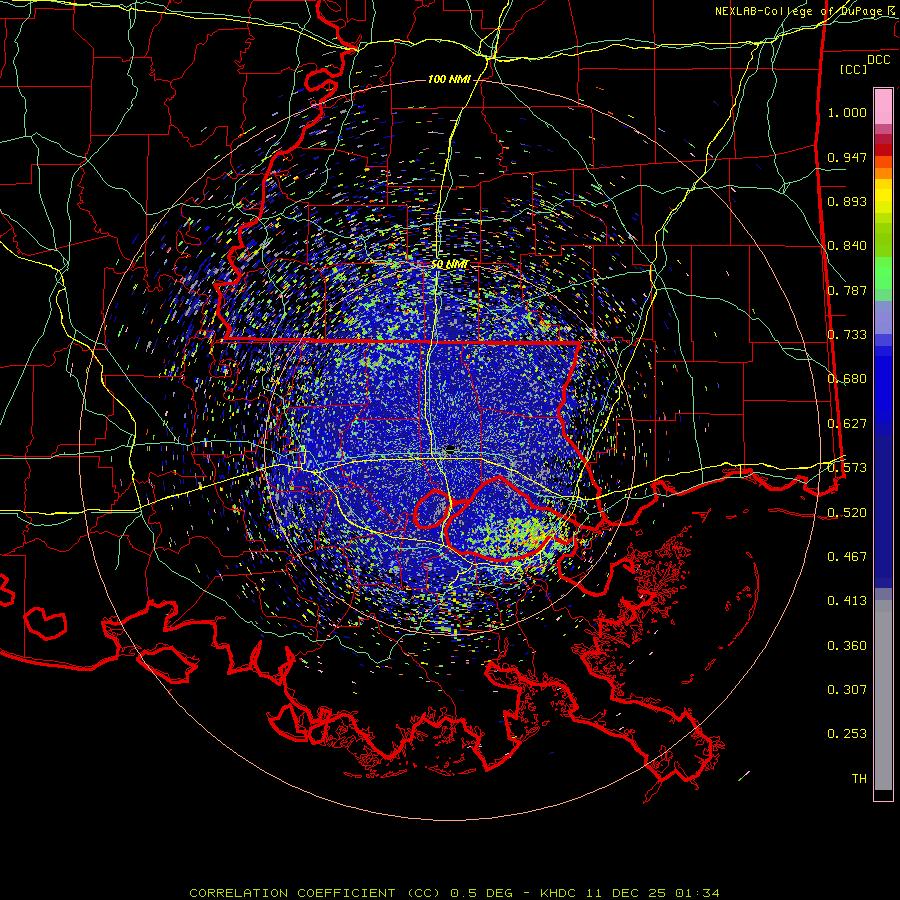
Task: Click the 100 NMI range ring label
Action: (x=449, y=79)
